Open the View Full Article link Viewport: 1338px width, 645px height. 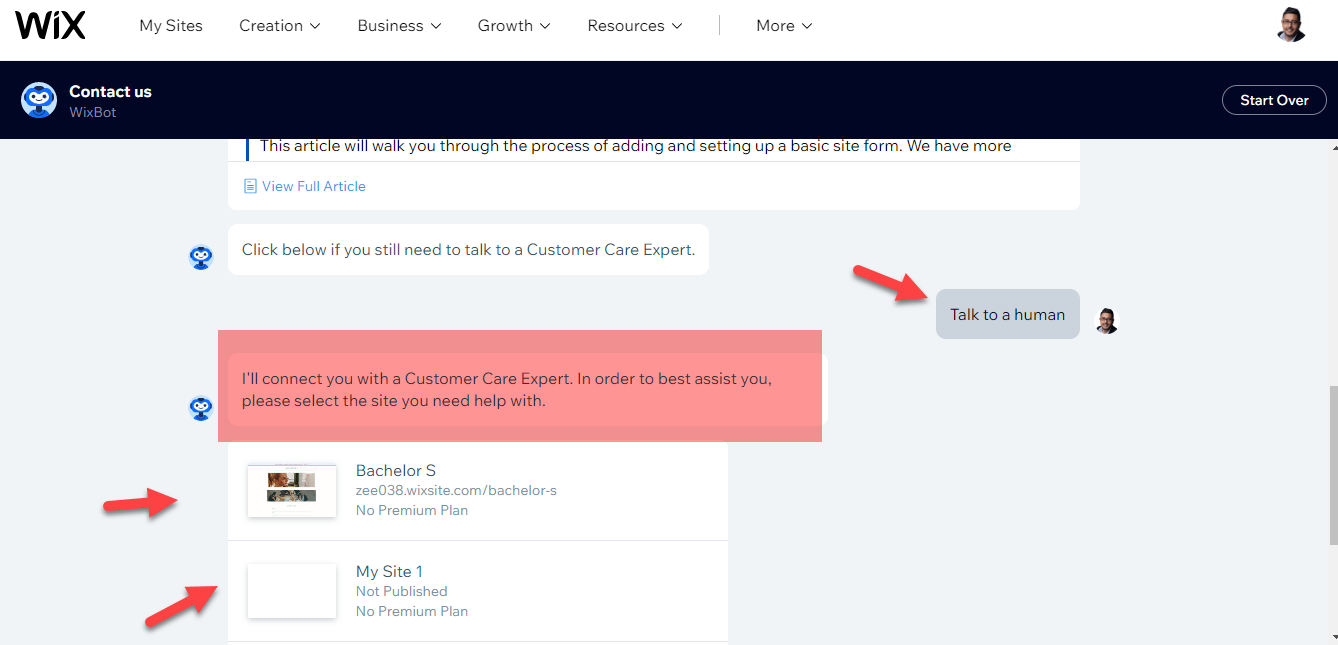pyautogui.click(x=313, y=185)
